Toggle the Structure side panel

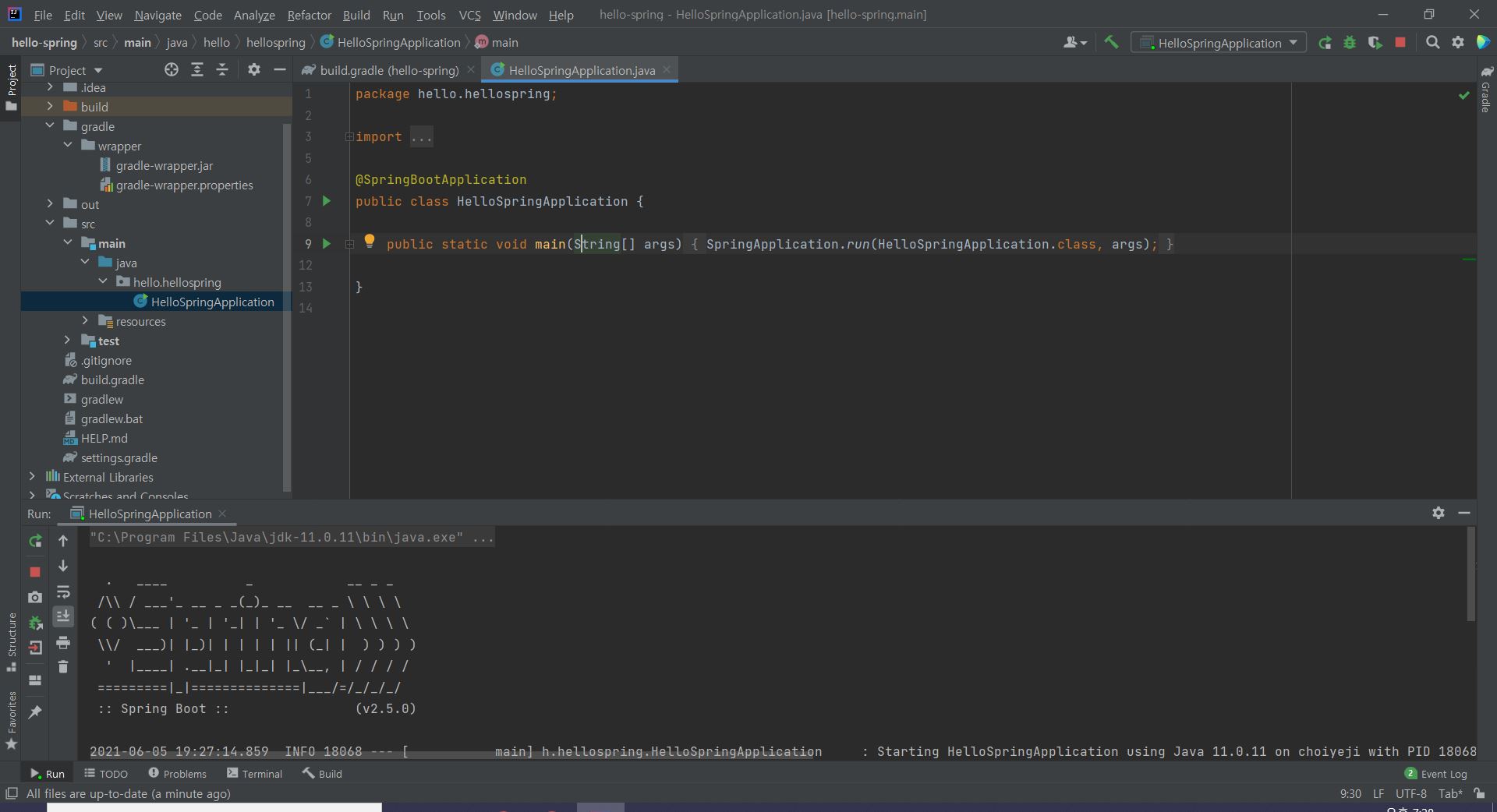pos(12,641)
